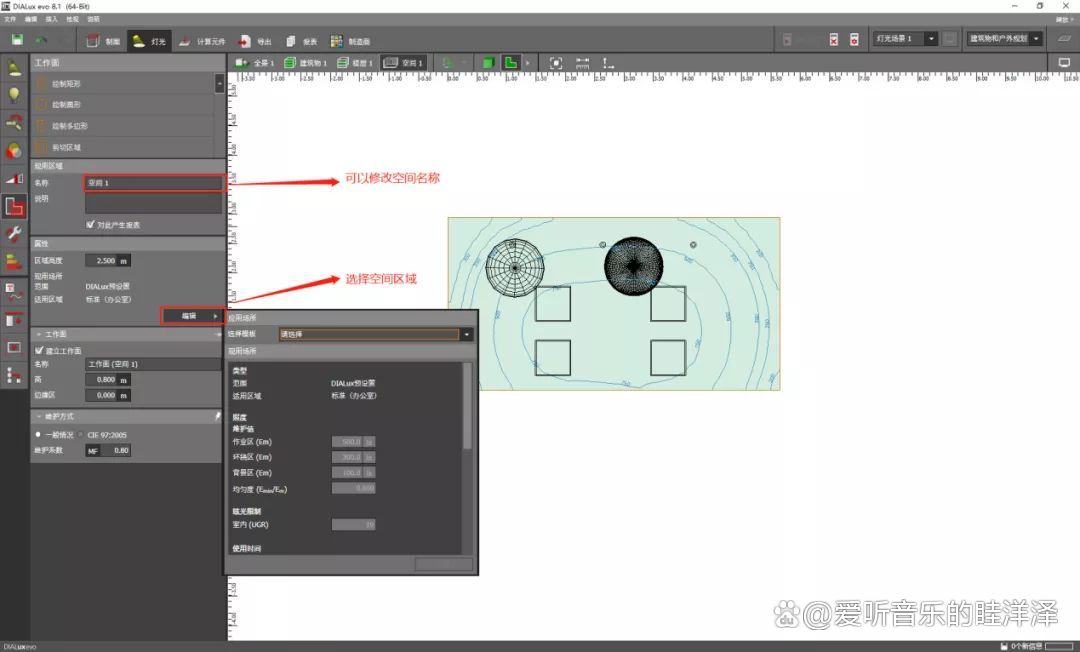Screen dimensions: 1080x652
Task: Select the wrench maintenance sidebar tool
Action: [14, 233]
